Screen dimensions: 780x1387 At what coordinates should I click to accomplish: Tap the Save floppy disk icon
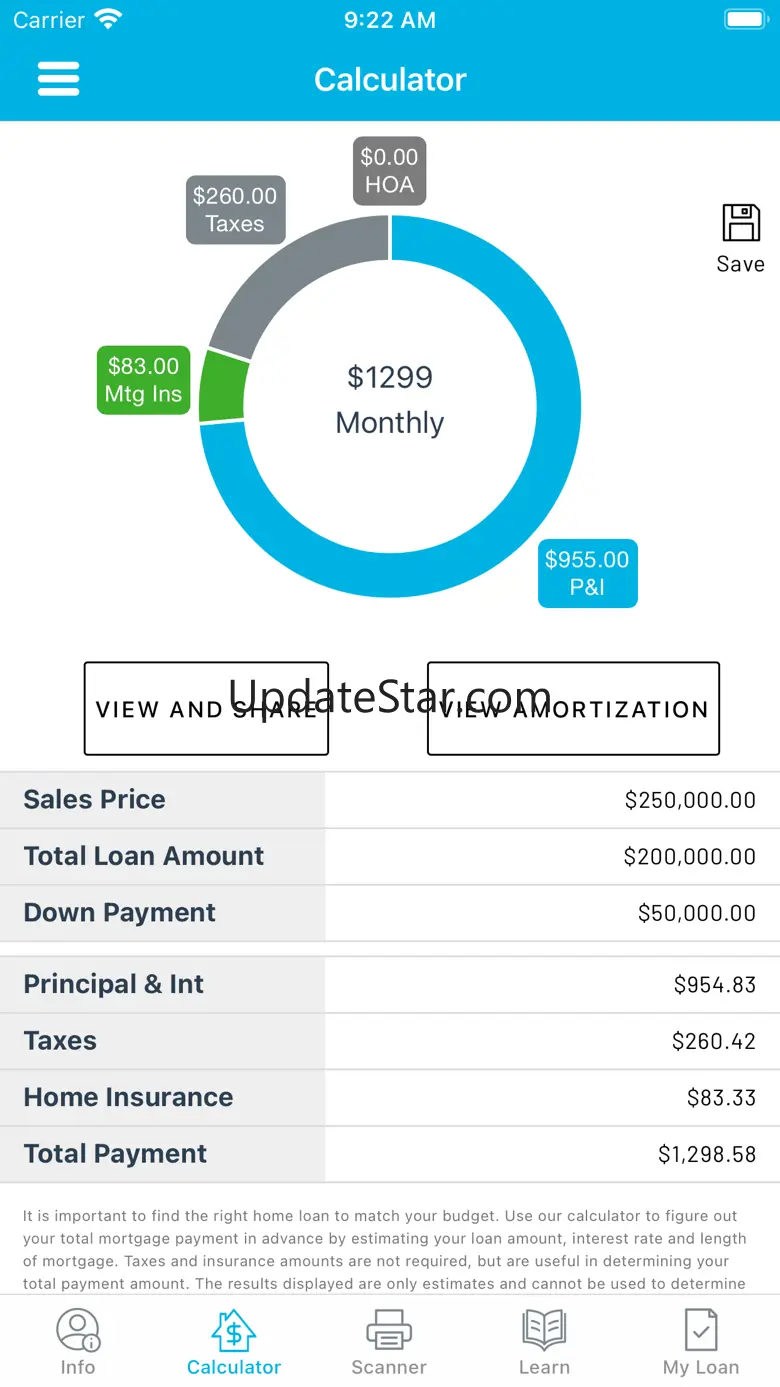pyautogui.click(x=741, y=223)
